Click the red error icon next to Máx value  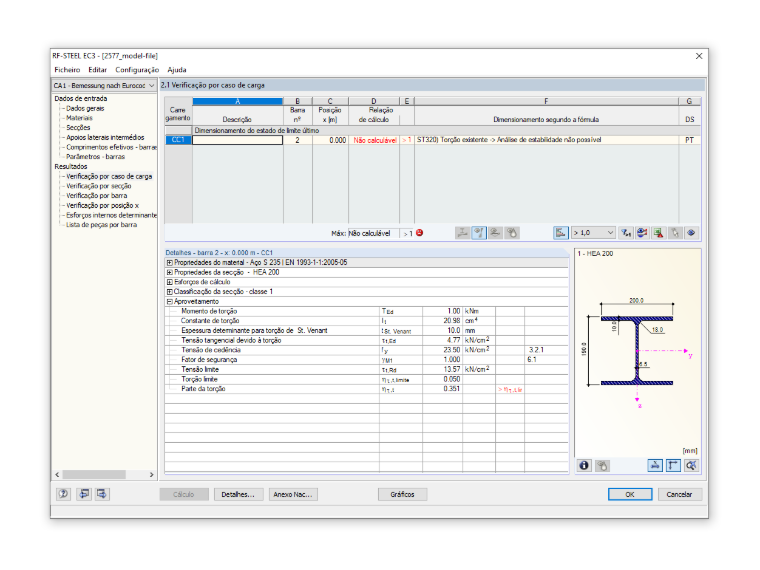coord(420,233)
